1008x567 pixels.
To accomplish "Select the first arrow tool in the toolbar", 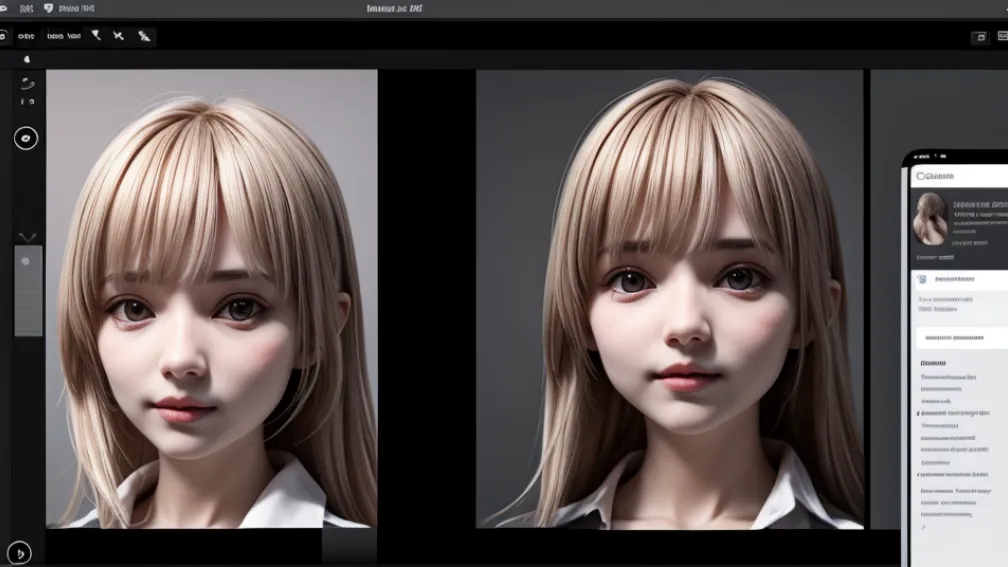I will (96, 35).
